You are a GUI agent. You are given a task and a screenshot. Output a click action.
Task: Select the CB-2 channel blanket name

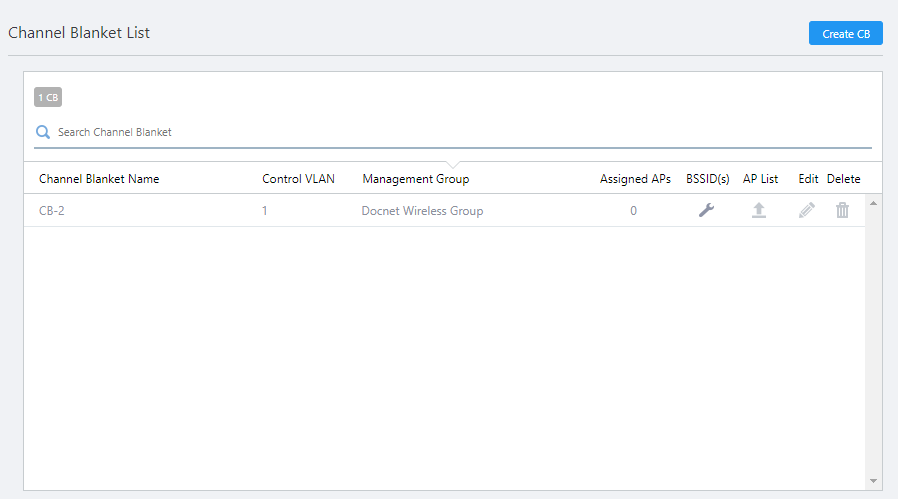coord(52,211)
